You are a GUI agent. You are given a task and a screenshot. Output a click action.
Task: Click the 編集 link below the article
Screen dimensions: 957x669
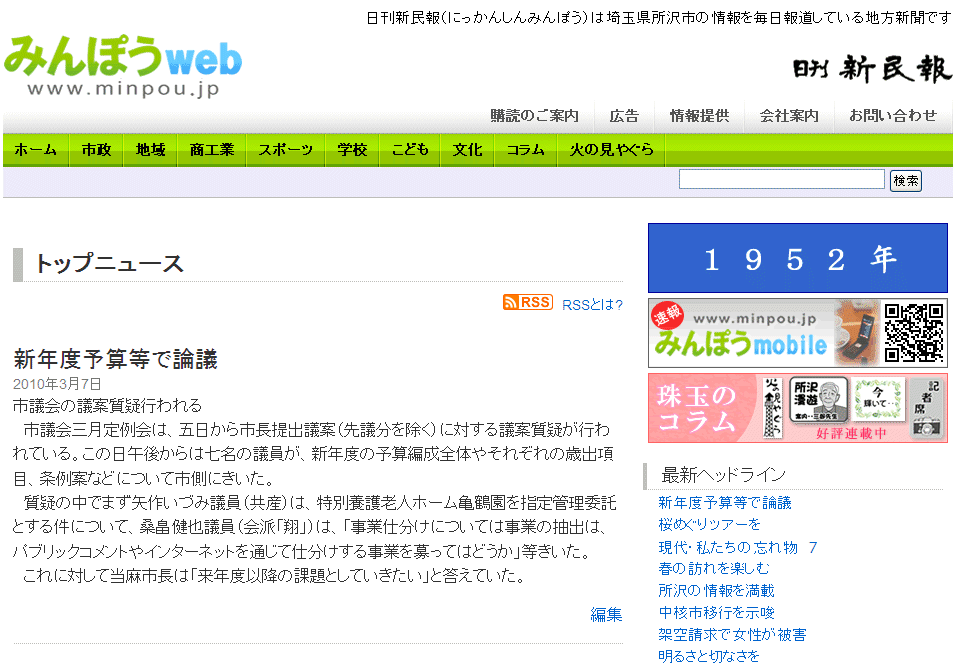606,615
